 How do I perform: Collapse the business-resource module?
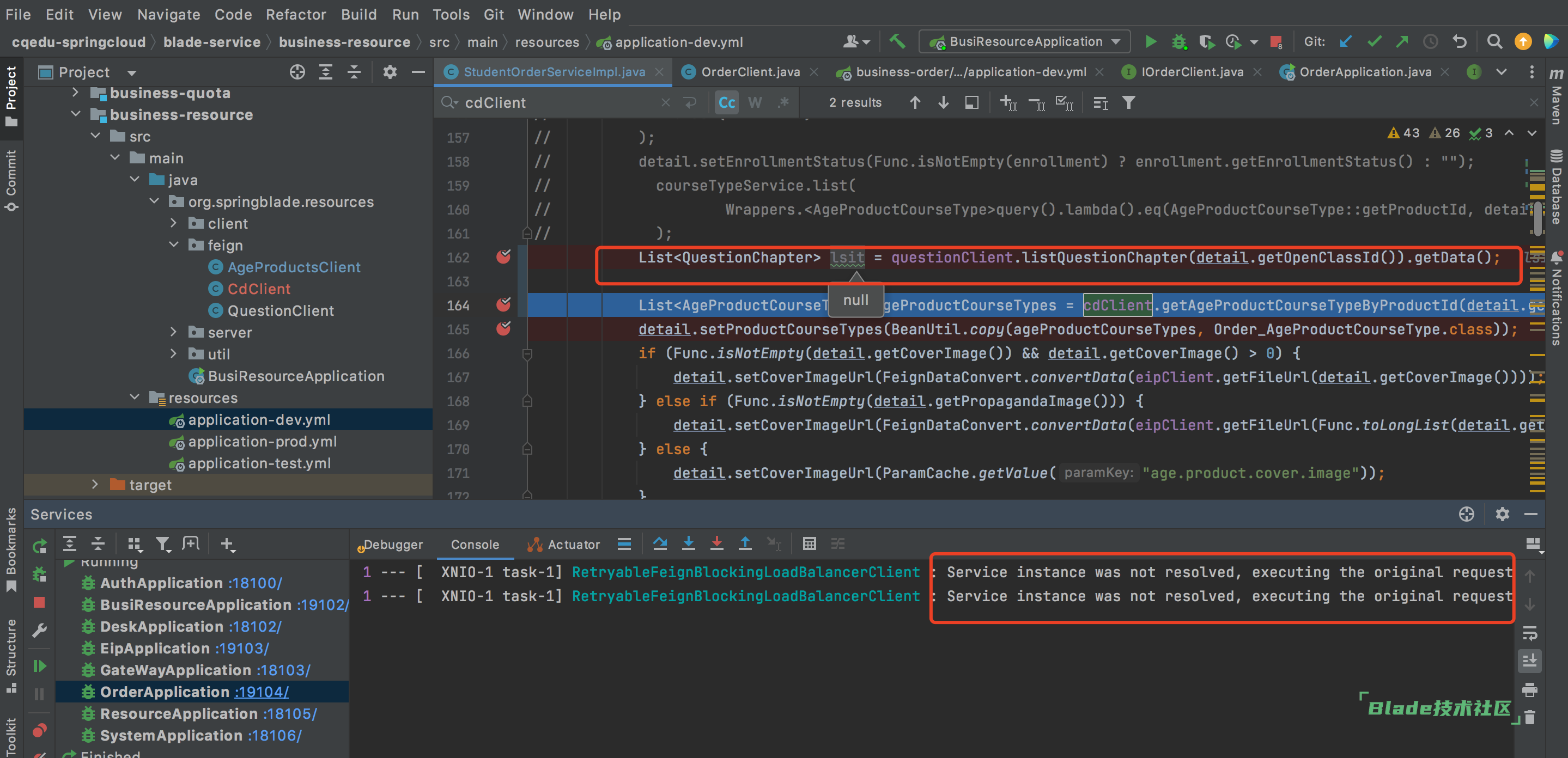(75, 114)
